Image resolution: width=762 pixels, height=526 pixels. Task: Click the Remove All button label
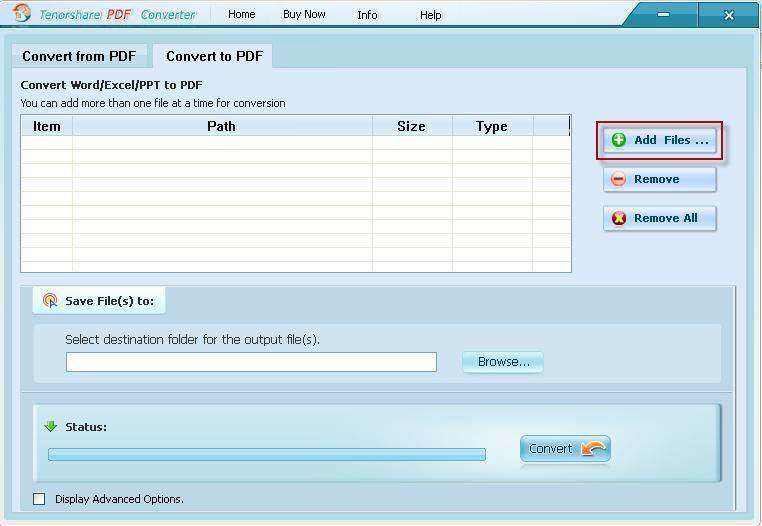pyautogui.click(x=666, y=218)
